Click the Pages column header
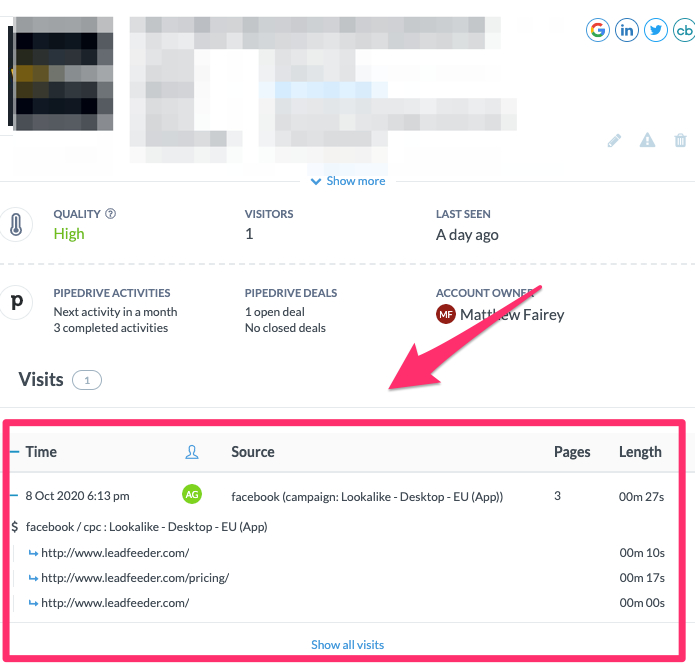This screenshot has width=695, height=668. coord(572,452)
